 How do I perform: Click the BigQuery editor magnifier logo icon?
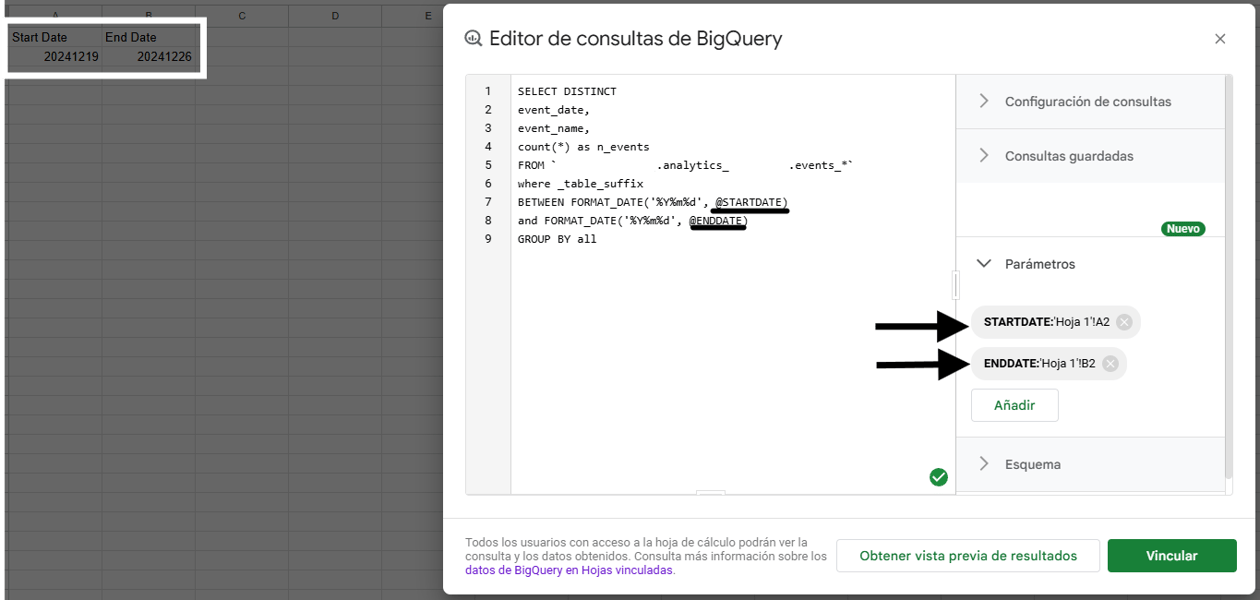pyautogui.click(x=473, y=39)
